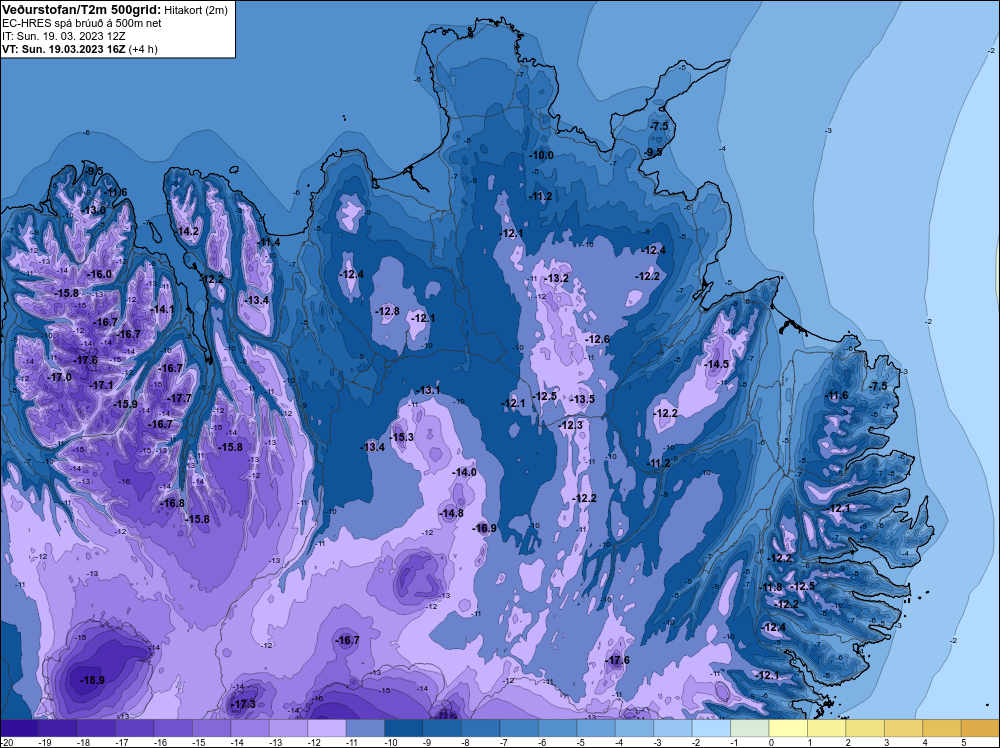The height and width of the screenshot is (748, 1000).
Task: Click the -14.2 temperature label
Action: pos(187,231)
